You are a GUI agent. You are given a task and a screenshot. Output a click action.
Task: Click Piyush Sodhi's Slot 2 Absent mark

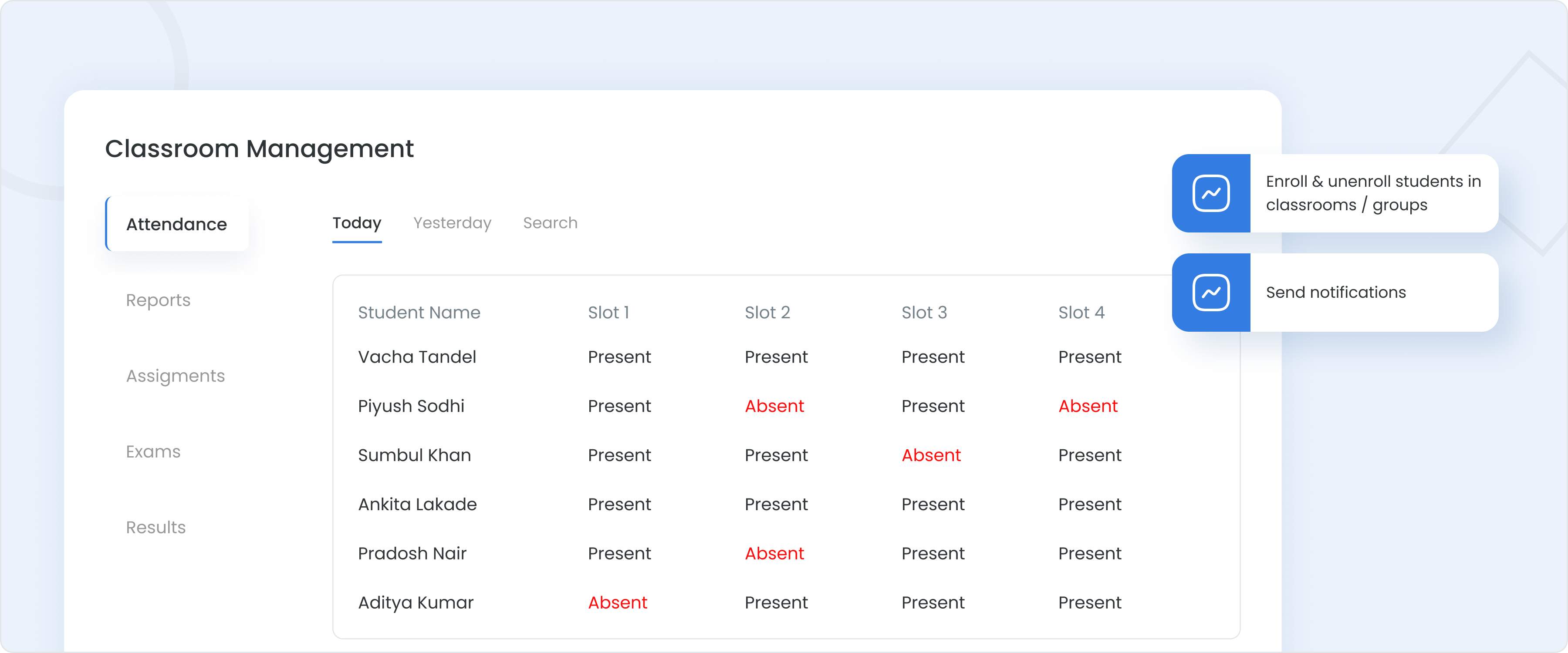(x=774, y=406)
